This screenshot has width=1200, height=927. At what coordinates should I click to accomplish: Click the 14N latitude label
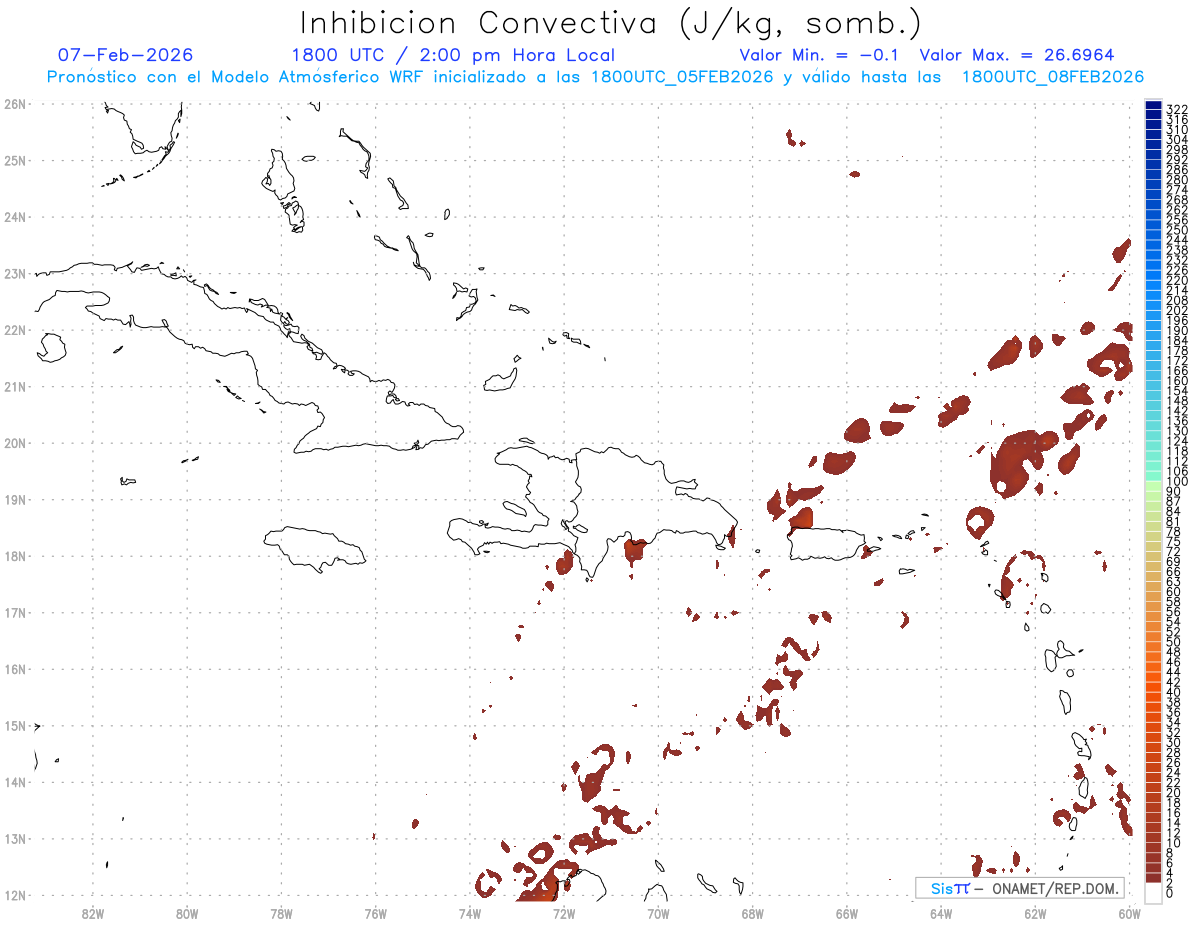(x=14, y=782)
